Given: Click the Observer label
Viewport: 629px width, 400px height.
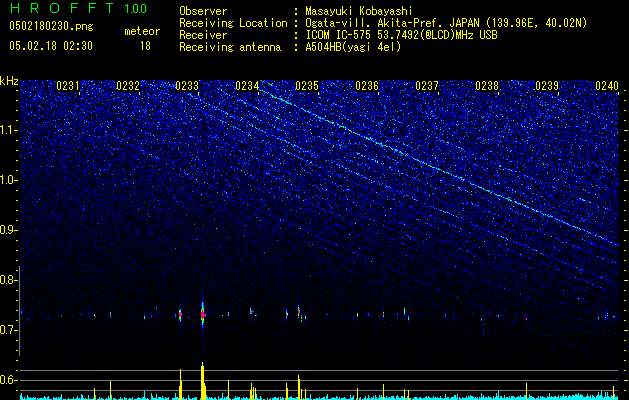Looking at the screenshot, I should 203,11.
